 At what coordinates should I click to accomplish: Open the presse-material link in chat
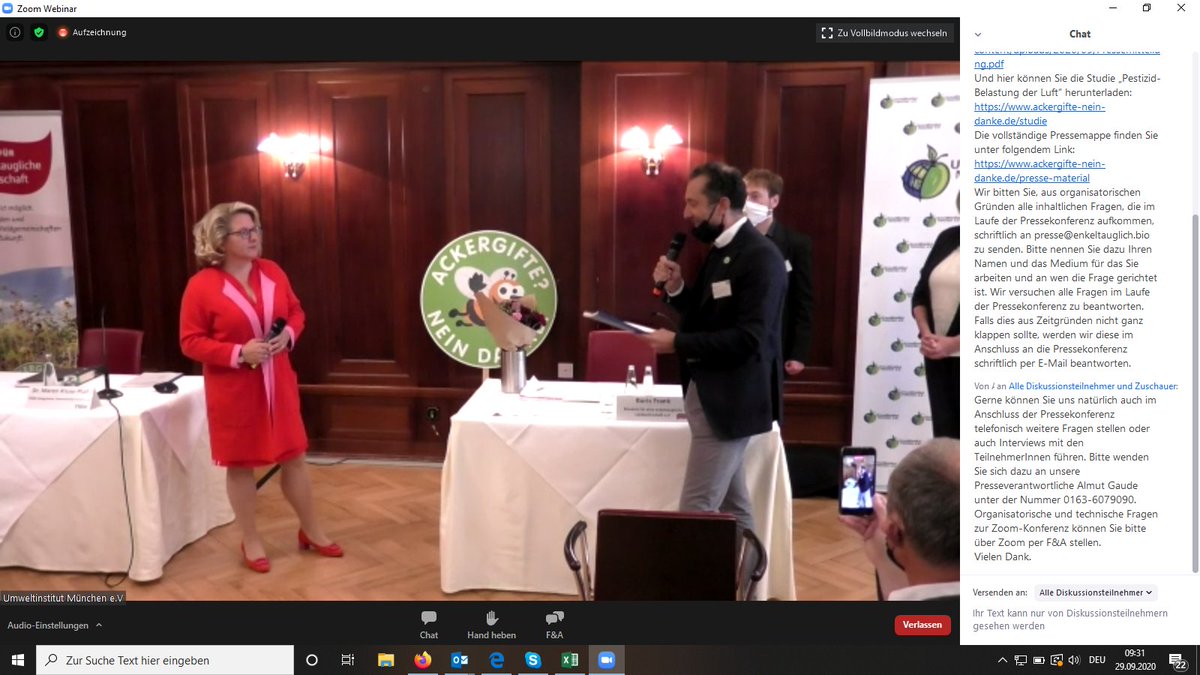[1040, 170]
